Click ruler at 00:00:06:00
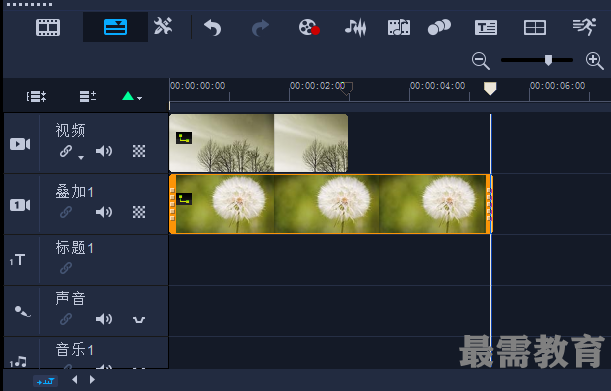This screenshot has width=611, height=391. [x=557, y=86]
